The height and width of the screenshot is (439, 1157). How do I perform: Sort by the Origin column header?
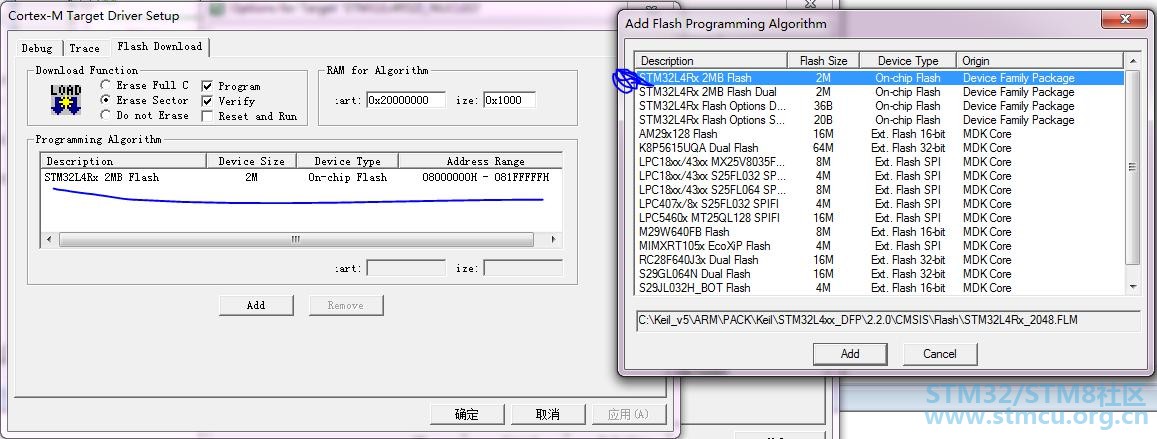[1040, 61]
